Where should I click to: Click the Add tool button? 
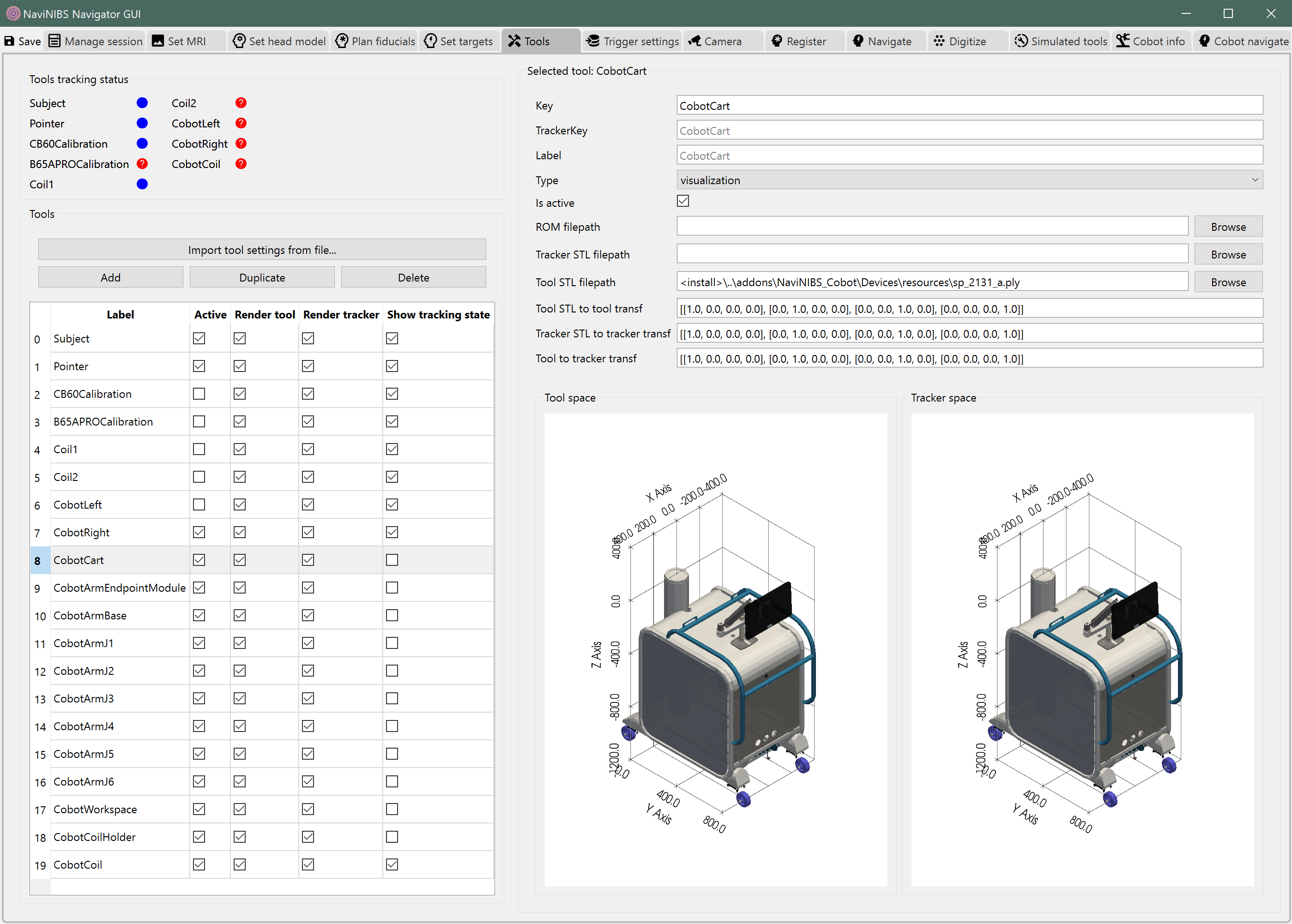tap(110, 278)
